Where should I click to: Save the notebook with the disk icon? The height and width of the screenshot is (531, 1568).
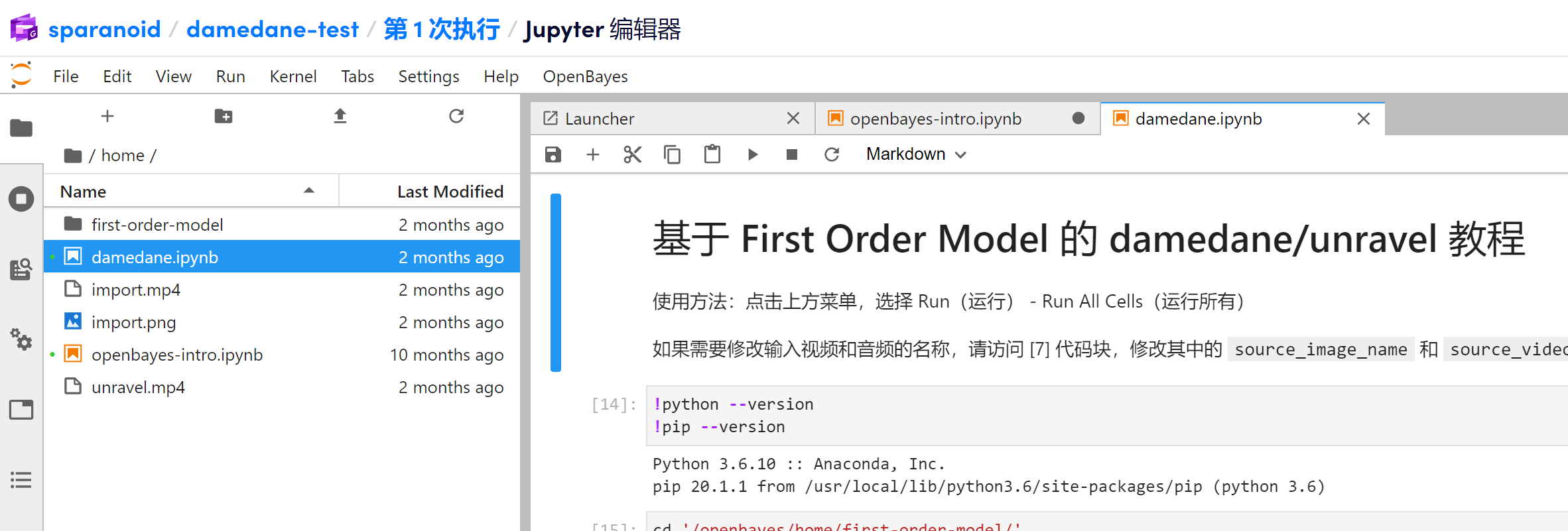click(x=553, y=154)
